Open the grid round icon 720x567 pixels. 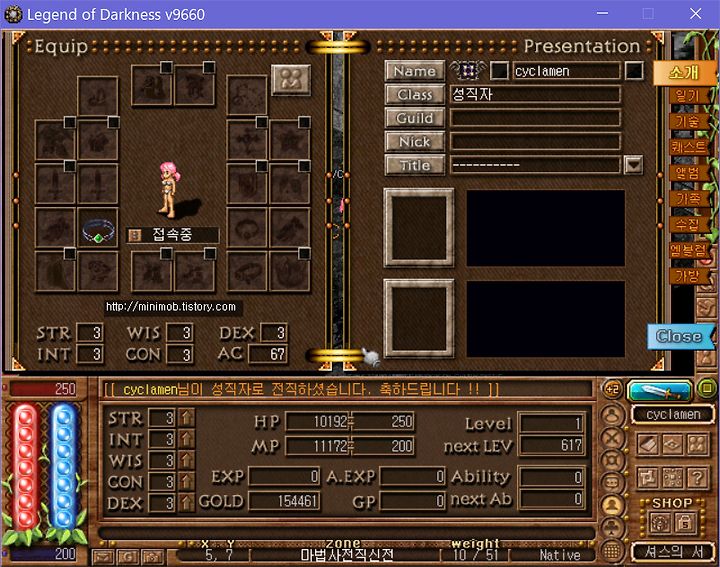612,550
